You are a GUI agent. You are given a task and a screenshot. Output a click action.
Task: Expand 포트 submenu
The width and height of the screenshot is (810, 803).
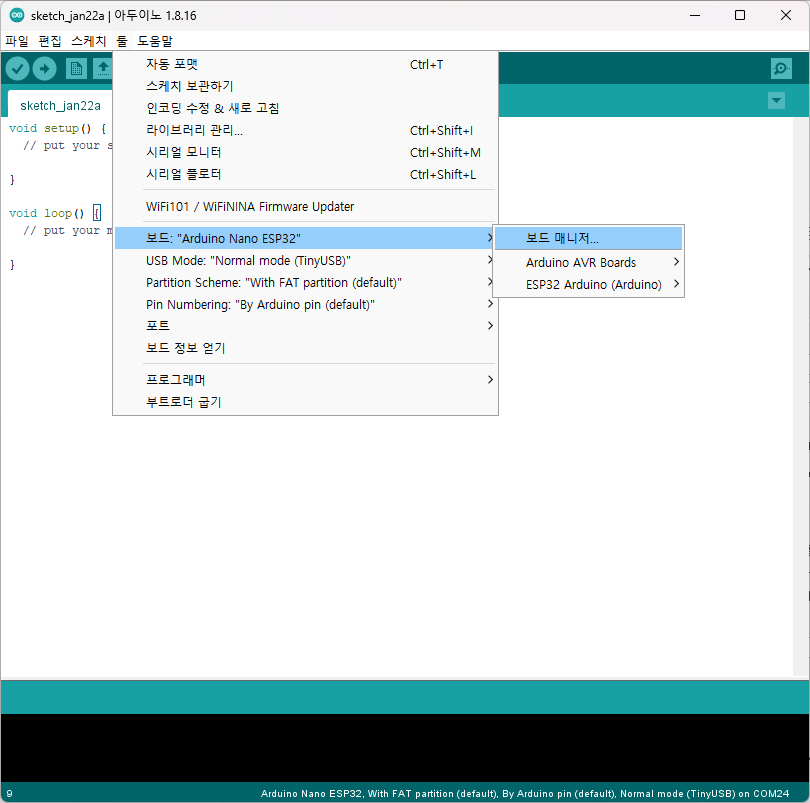click(x=305, y=326)
